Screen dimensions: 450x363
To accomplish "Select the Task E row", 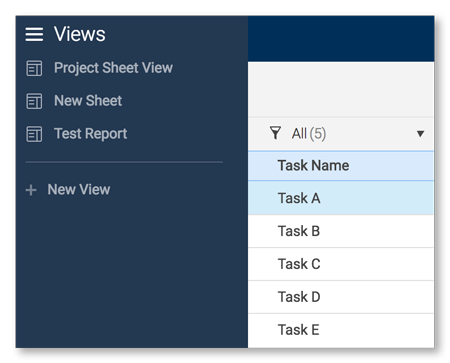I will point(341,330).
